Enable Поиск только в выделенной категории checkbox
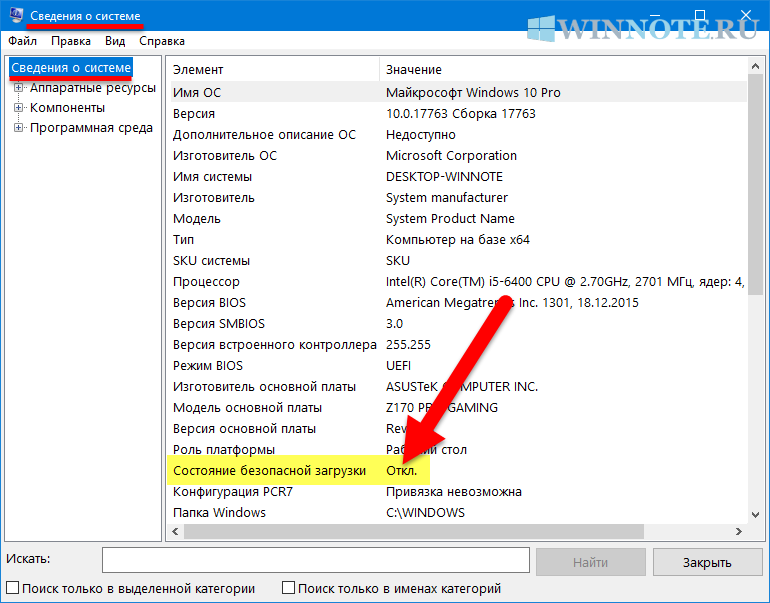 coord(13,588)
